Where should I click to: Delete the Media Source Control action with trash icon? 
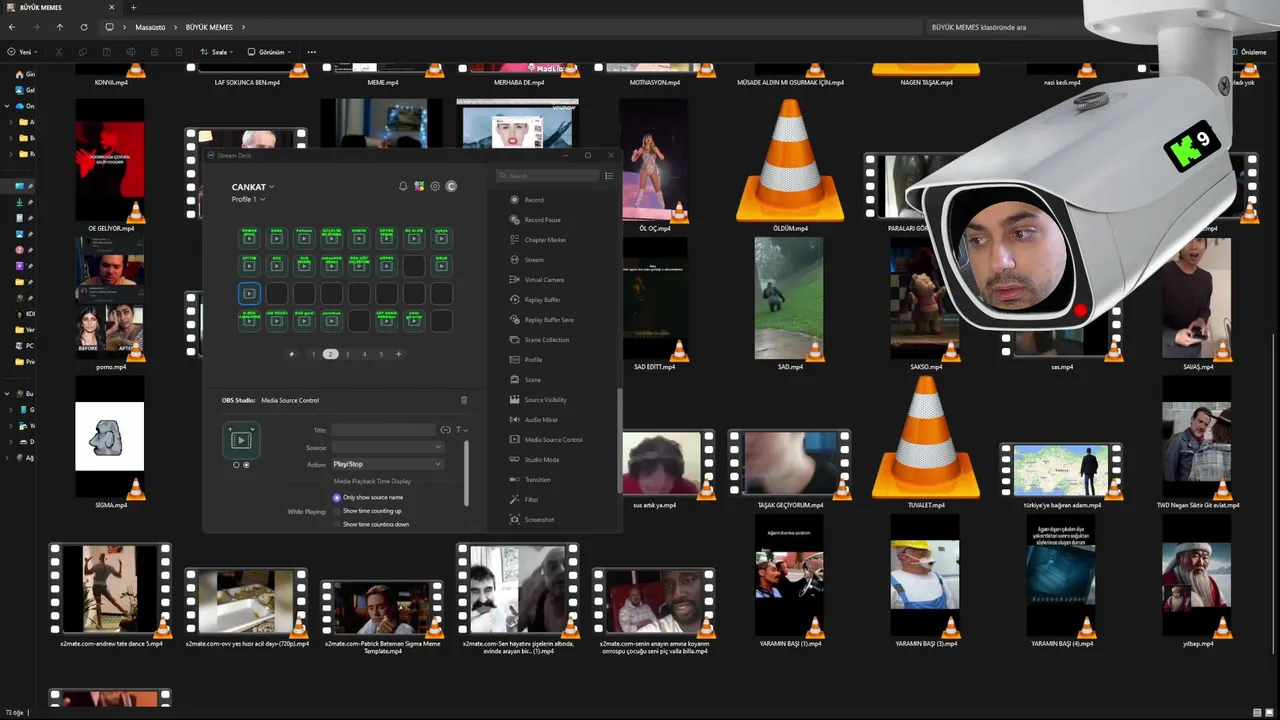pyautogui.click(x=464, y=400)
